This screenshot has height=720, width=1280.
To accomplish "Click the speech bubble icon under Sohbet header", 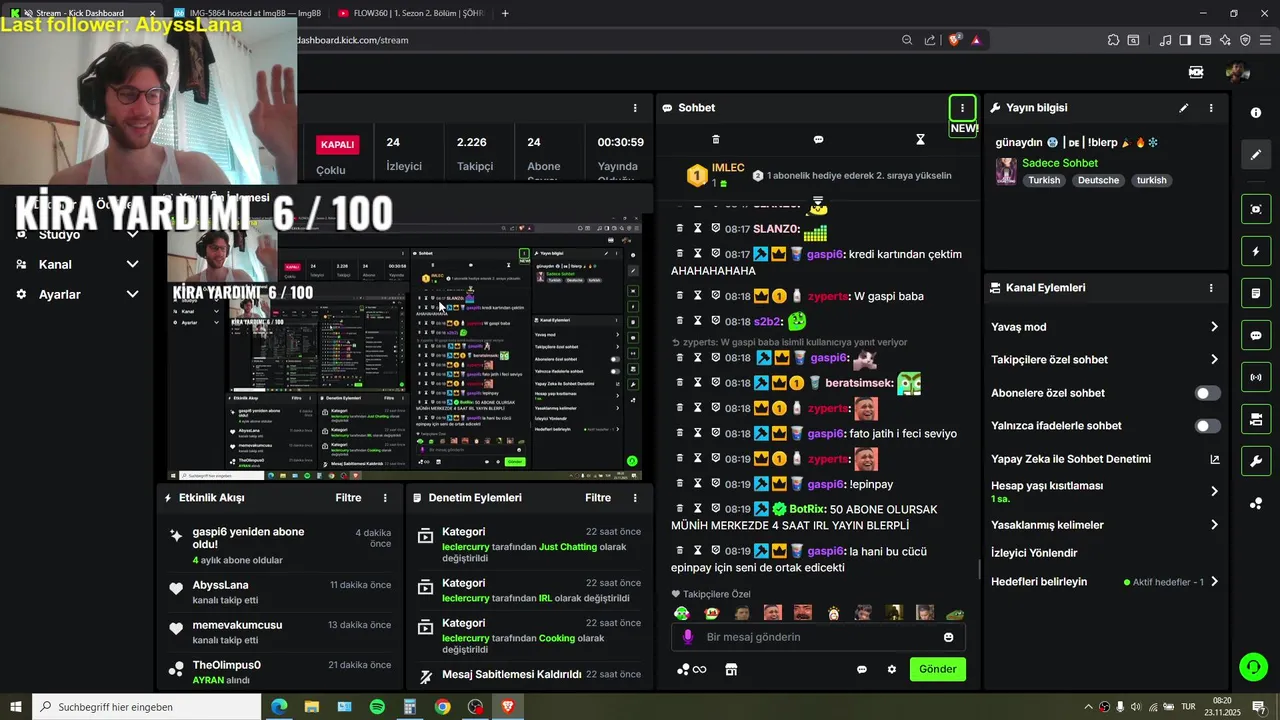I will [x=818, y=139].
